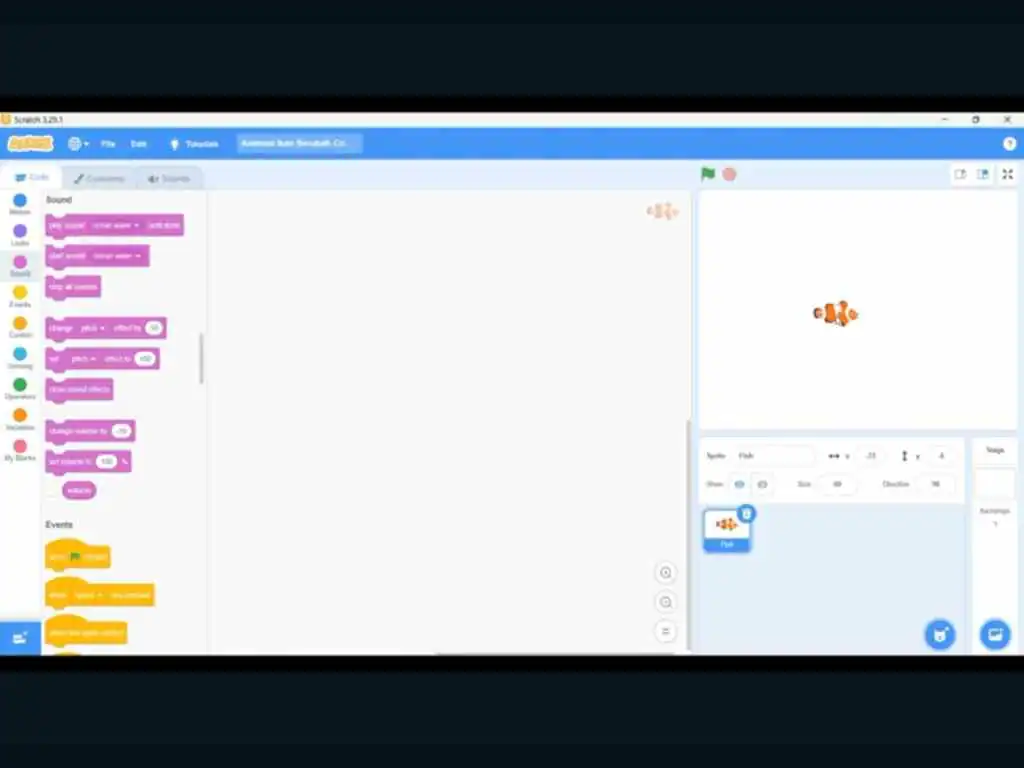Open sound dropdown in start sound block
Screen dimensions: 1024x768
pyautogui.click(x=117, y=256)
